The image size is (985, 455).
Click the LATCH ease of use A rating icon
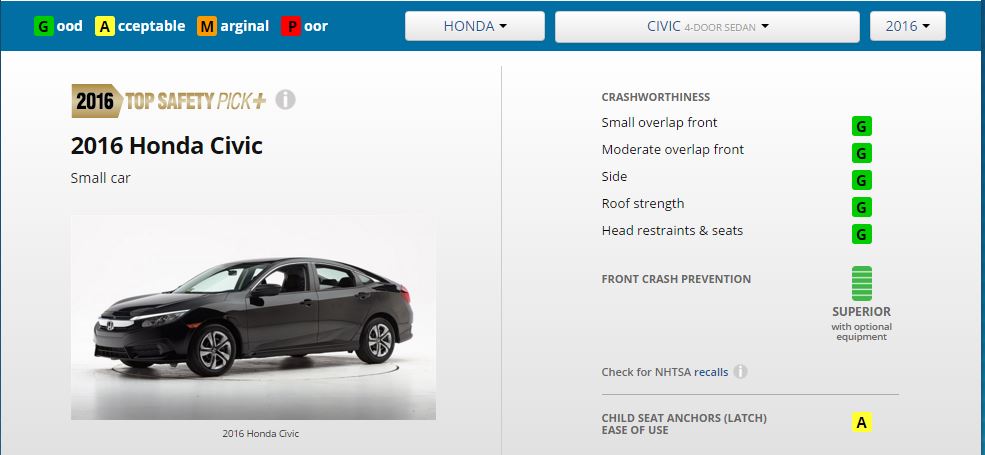pos(861,423)
